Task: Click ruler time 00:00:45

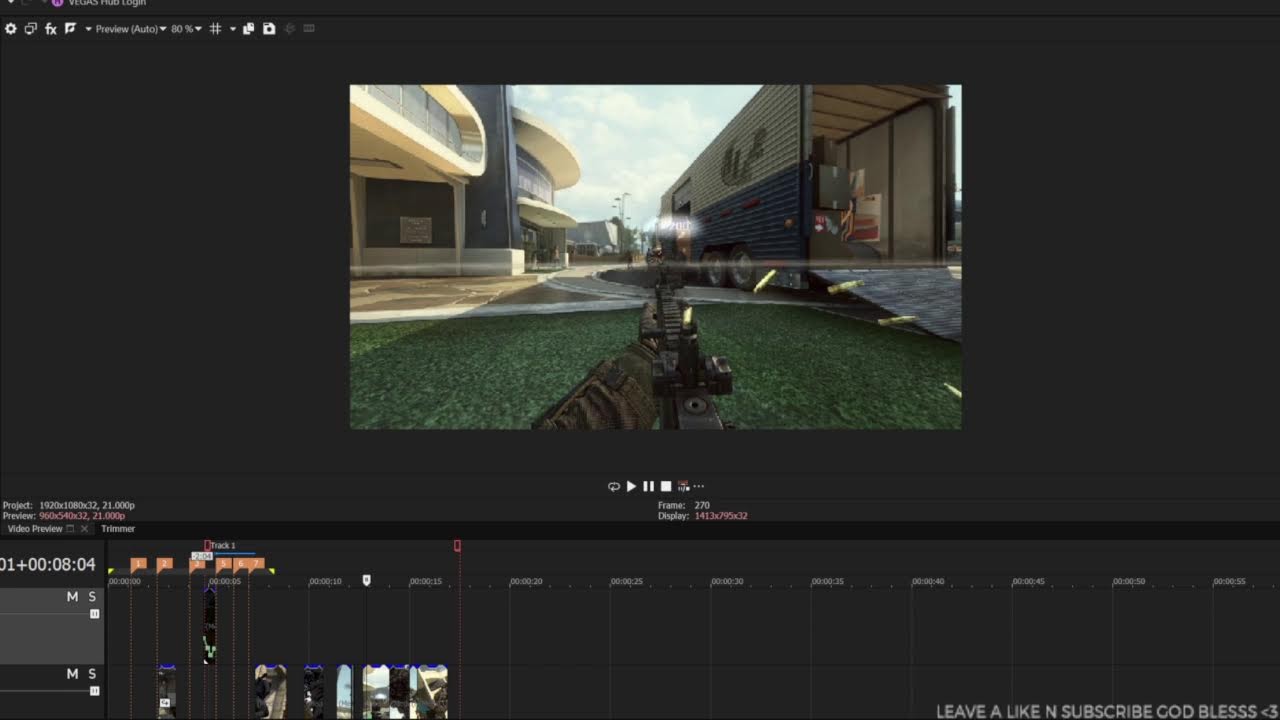Action: coord(1028,581)
